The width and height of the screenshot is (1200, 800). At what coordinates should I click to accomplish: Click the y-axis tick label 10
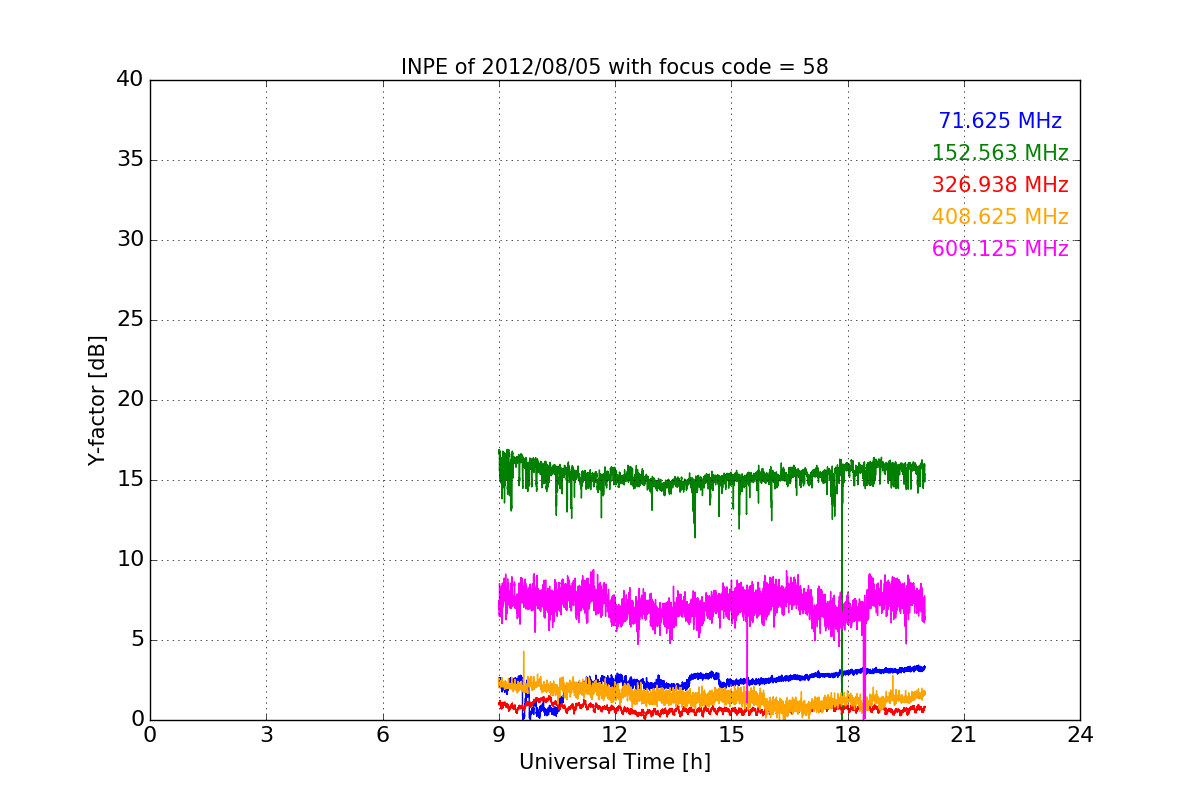130,560
